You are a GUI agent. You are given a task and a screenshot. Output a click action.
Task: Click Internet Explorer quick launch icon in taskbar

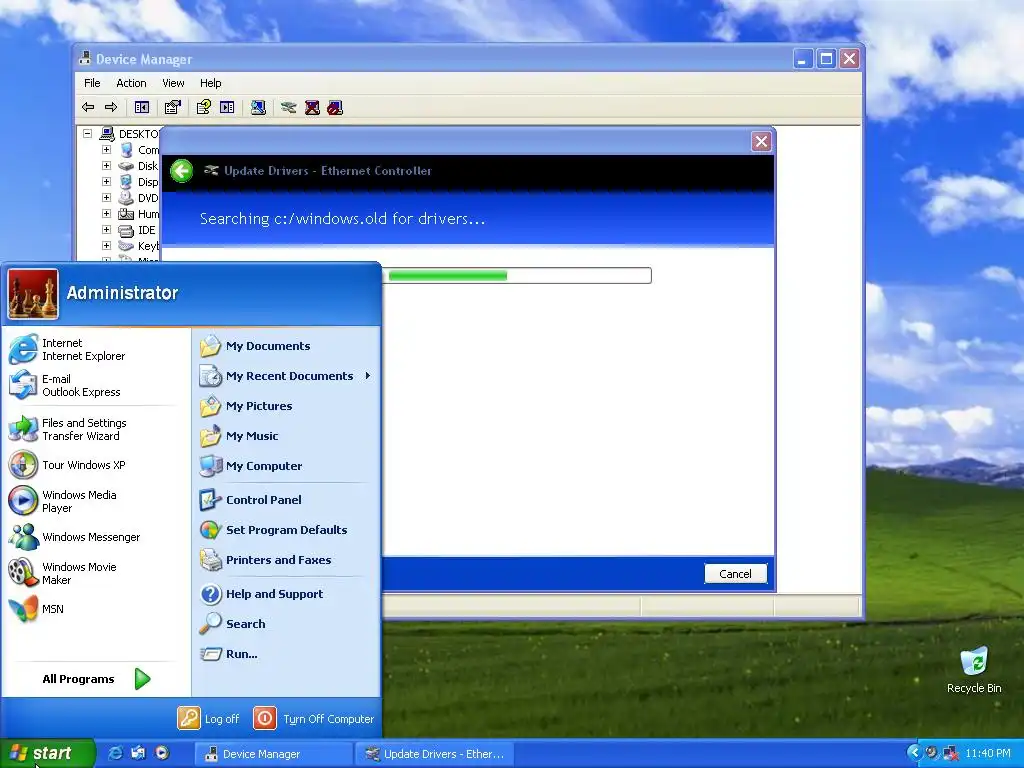point(115,753)
